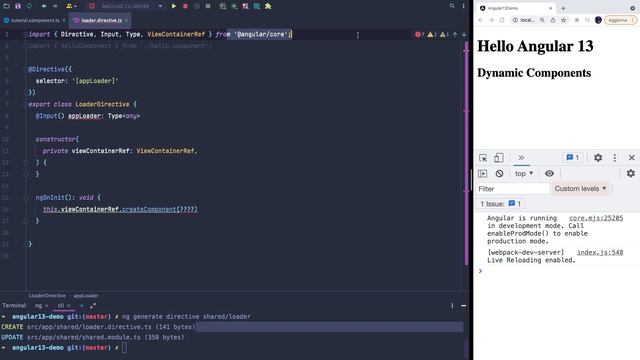Activate DevTools inspect element picker
640x360 pixels.
tap(483, 158)
